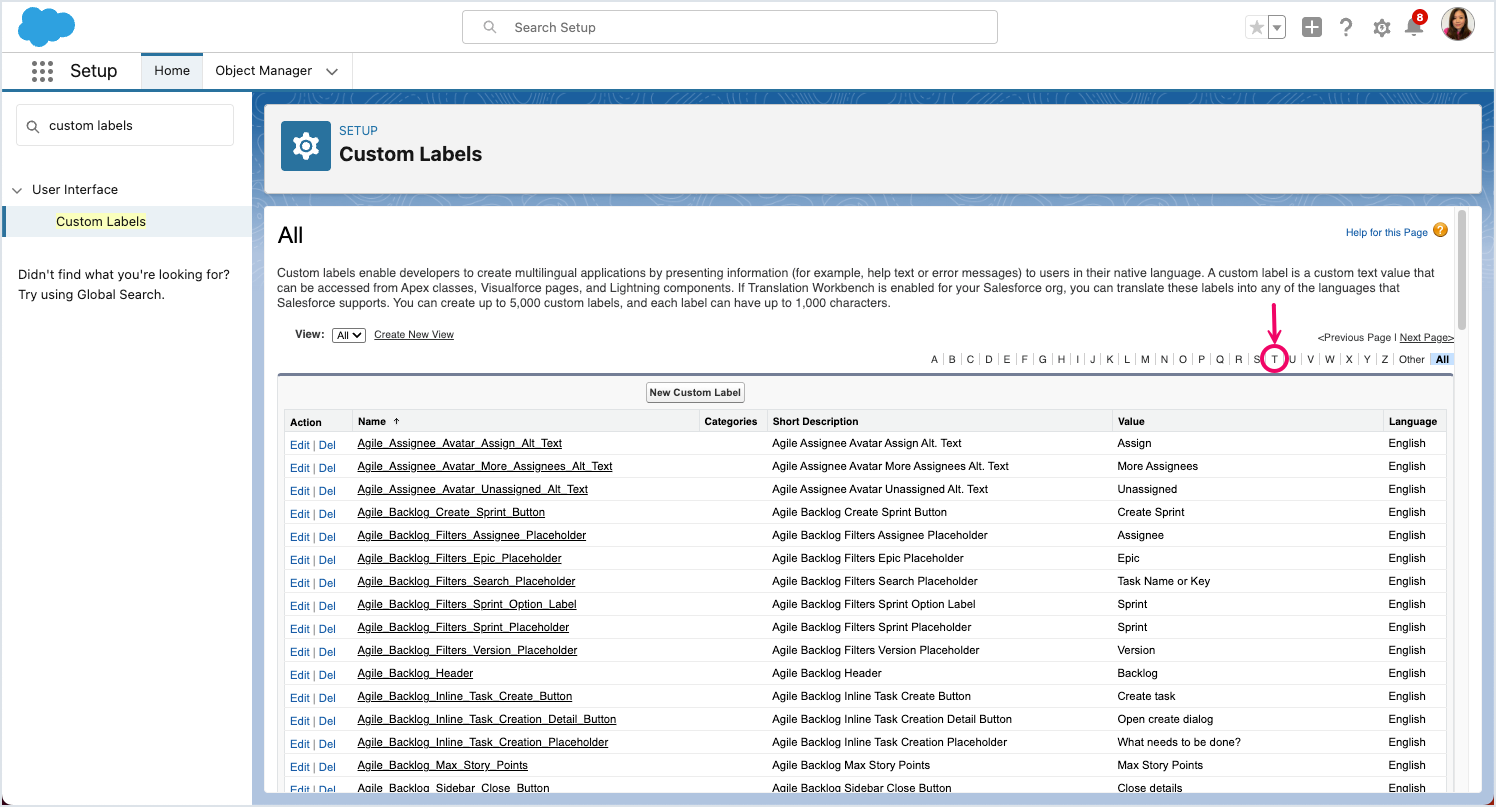The height and width of the screenshot is (807, 1496).
Task: Open Agile_Backlog_Inline_Task_Create_Button label
Action: [x=465, y=696]
